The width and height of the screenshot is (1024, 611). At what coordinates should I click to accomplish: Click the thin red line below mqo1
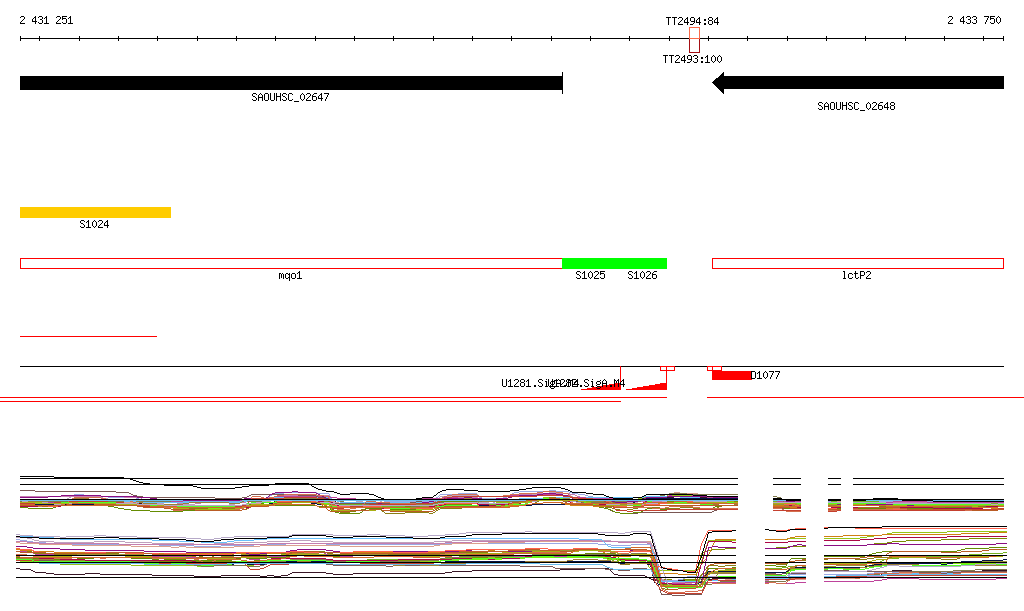pos(88,336)
